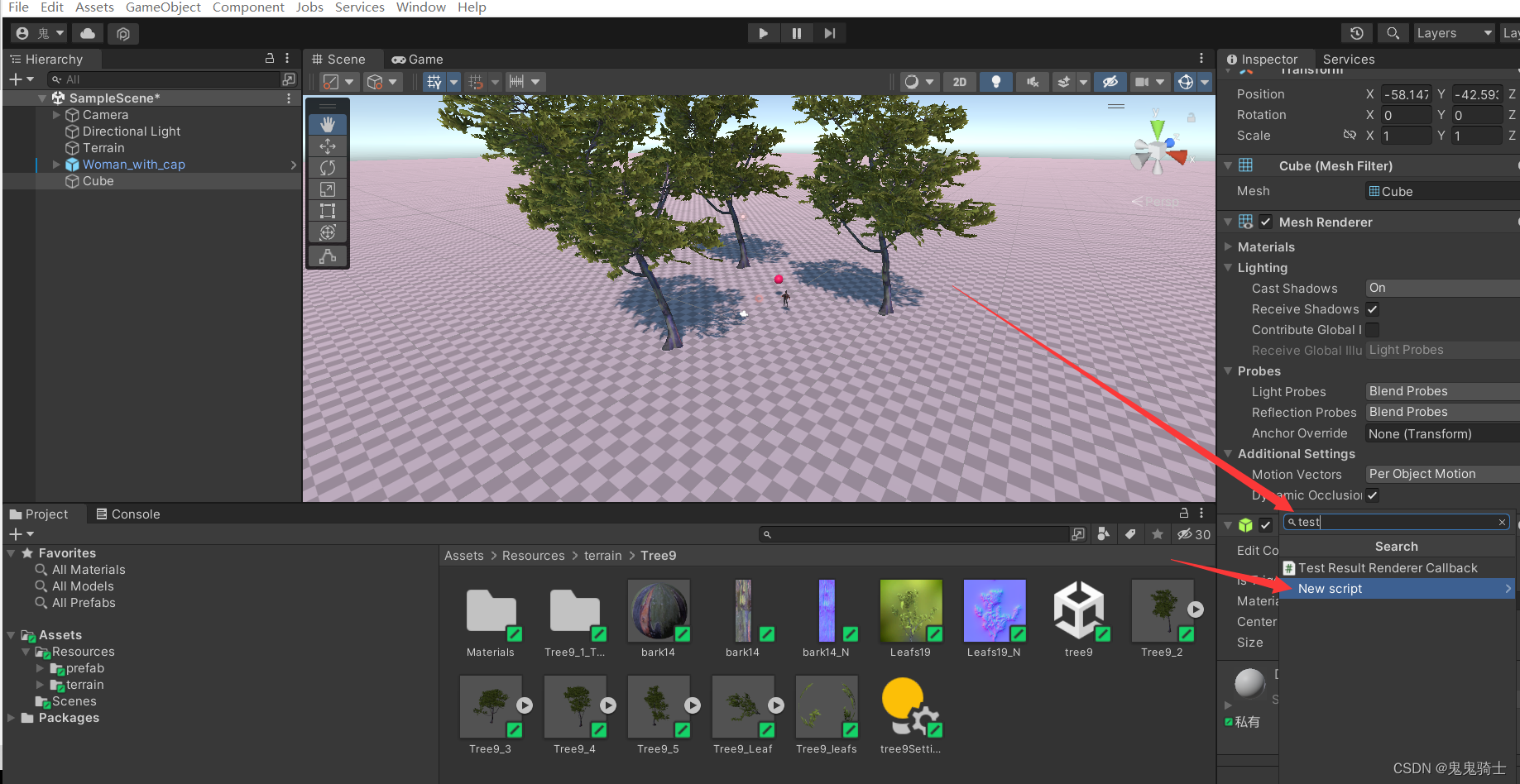
Task: Click the component search input field
Action: (1396, 522)
